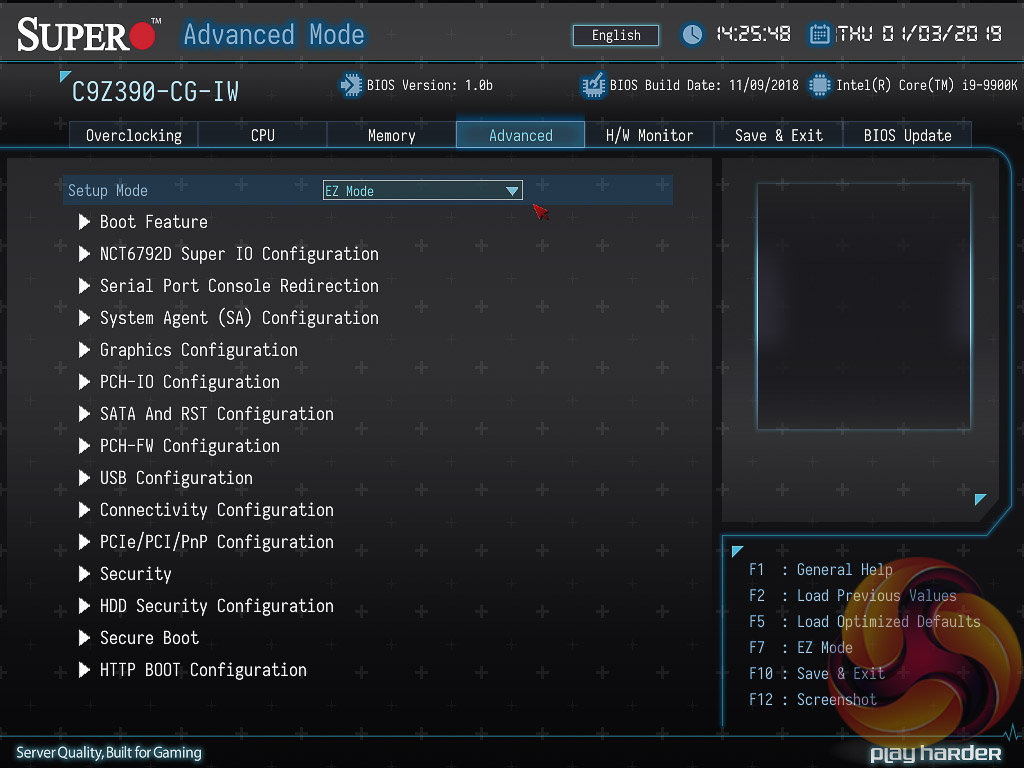Image resolution: width=1024 pixels, height=768 pixels.
Task: Open the Setup Mode dropdown
Action: (423, 191)
